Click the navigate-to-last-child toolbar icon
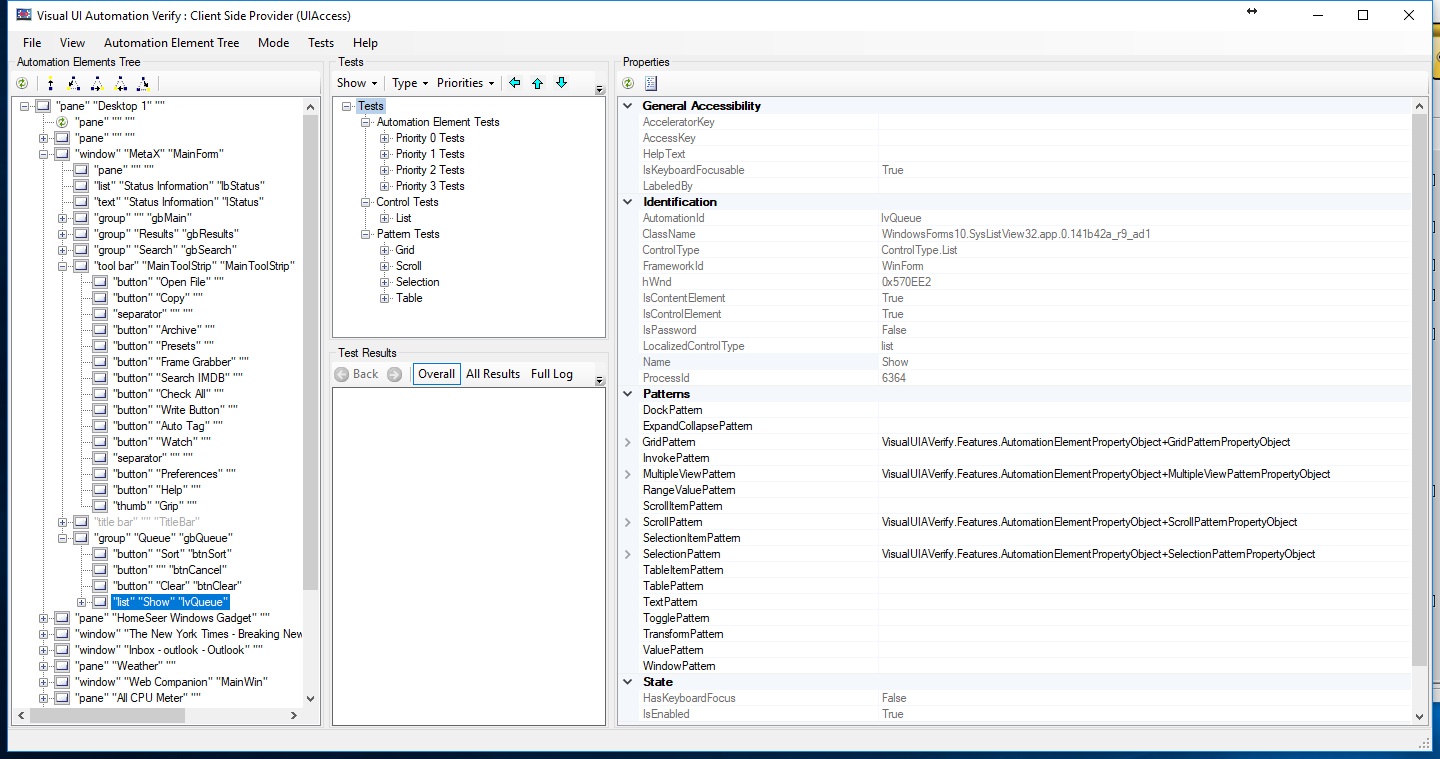This screenshot has height=759, width=1440. (143, 83)
